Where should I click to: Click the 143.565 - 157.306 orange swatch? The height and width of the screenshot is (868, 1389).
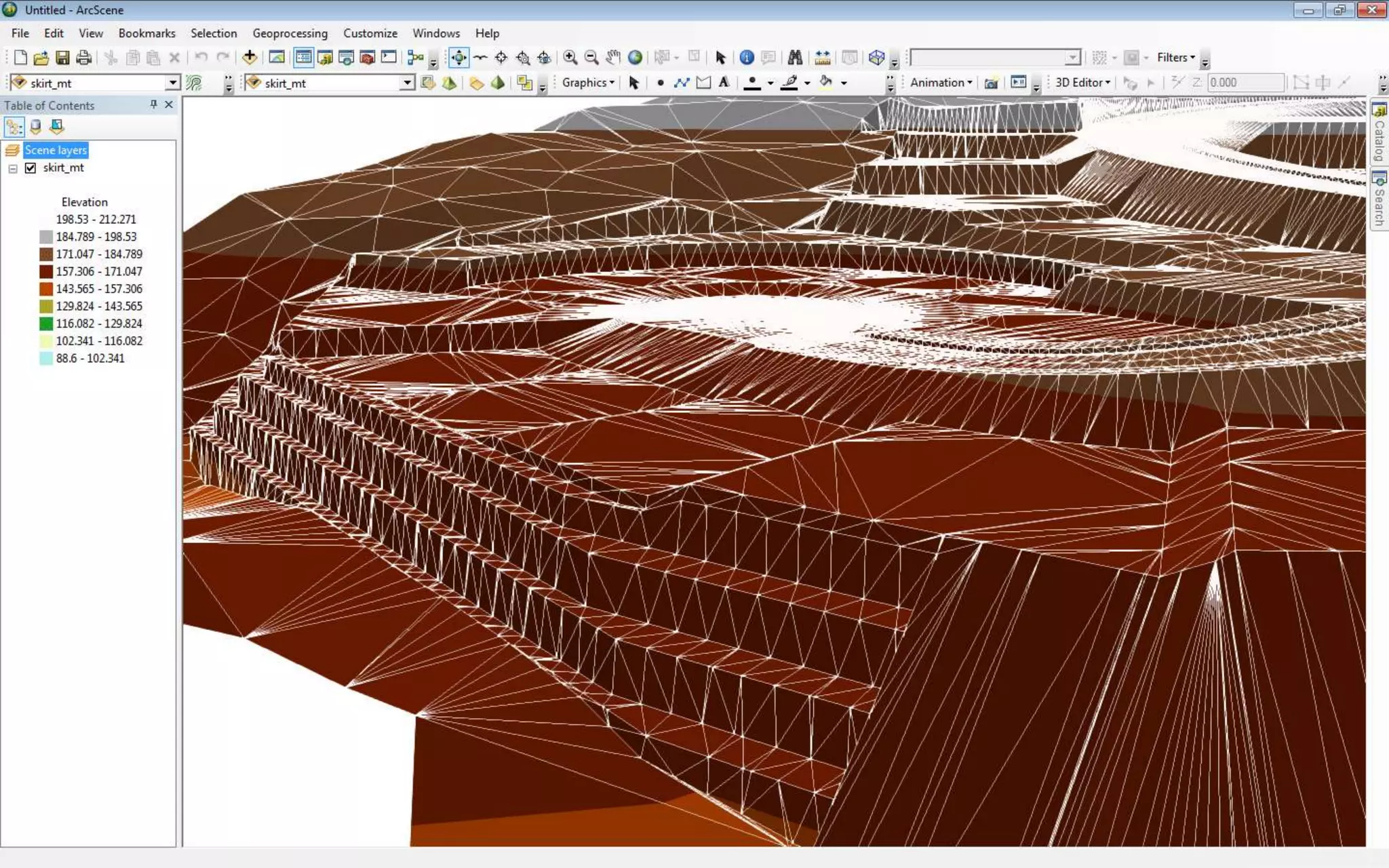(x=46, y=289)
